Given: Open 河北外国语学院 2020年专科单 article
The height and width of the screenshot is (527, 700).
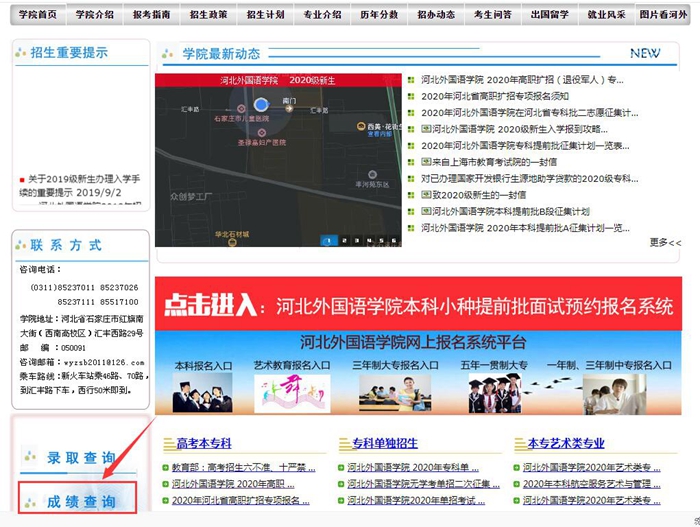Looking at the screenshot, I should coord(413,468).
